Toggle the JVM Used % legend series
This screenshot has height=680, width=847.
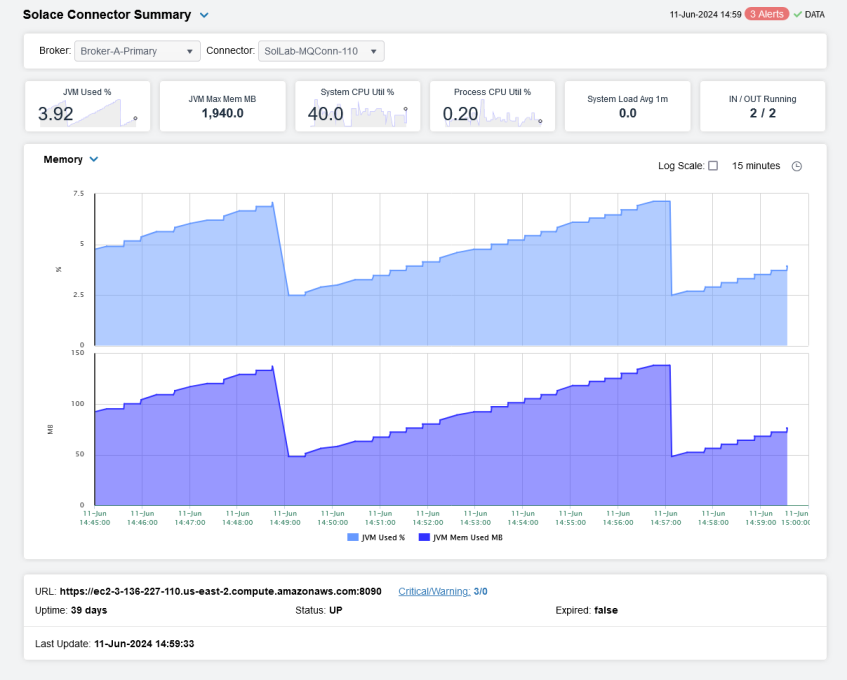[376, 538]
